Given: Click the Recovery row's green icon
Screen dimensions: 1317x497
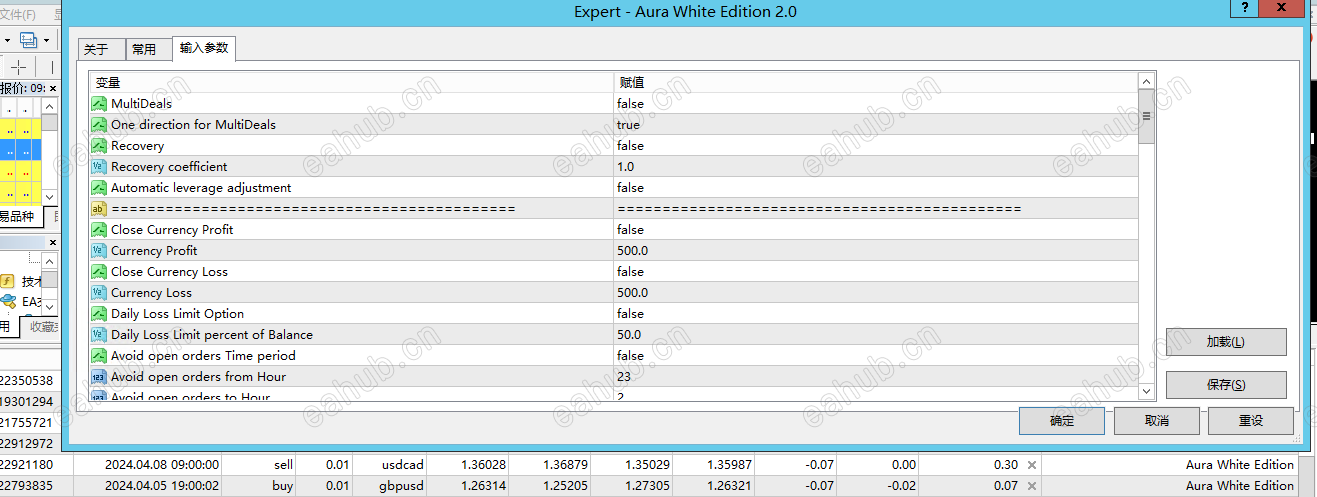Looking at the screenshot, I should [x=99, y=146].
